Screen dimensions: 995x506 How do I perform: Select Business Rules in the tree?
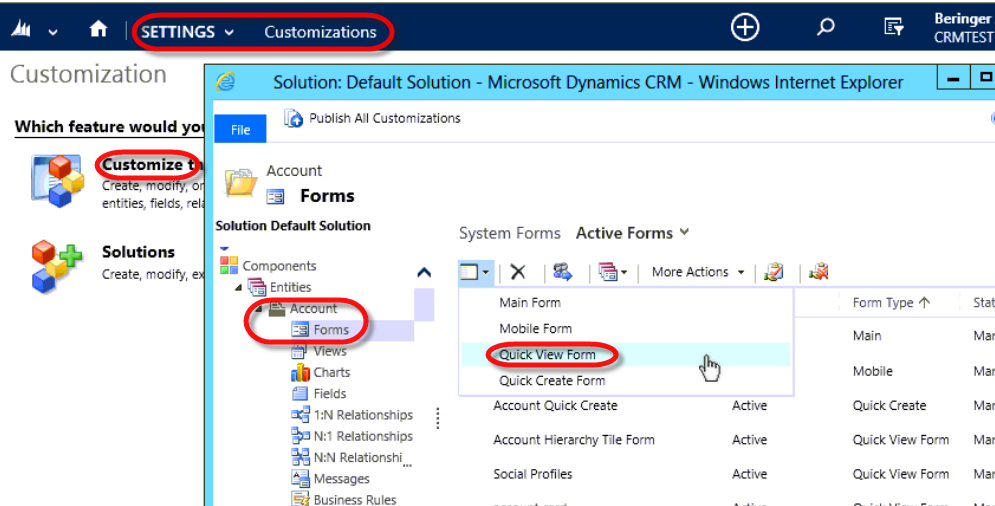(x=355, y=500)
